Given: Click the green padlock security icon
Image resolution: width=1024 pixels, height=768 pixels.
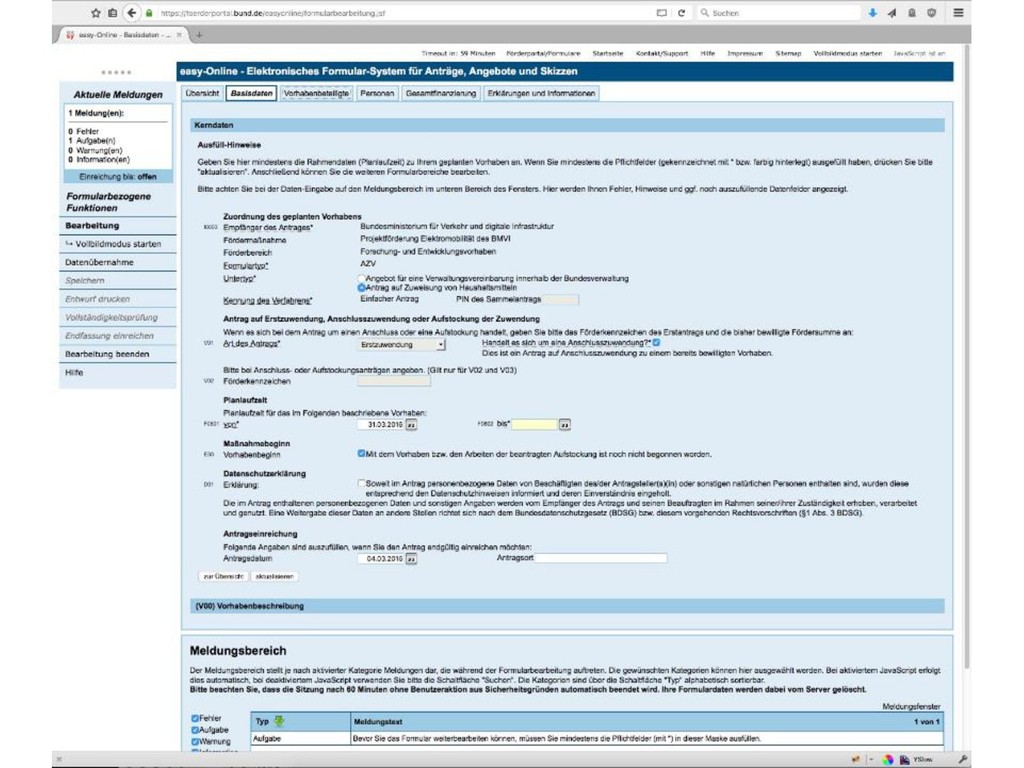Looking at the screenshot, I should [x=149, y=13].
